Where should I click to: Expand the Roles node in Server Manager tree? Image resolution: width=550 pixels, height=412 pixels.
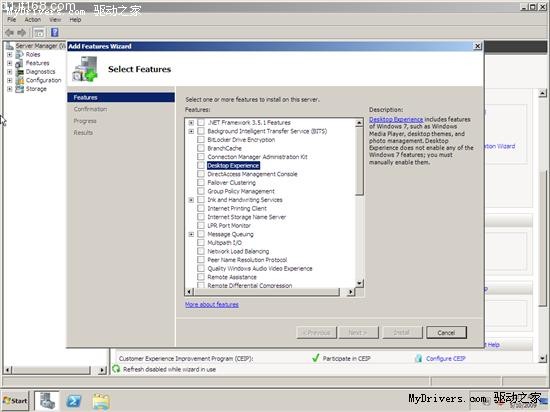pos(10,55)
